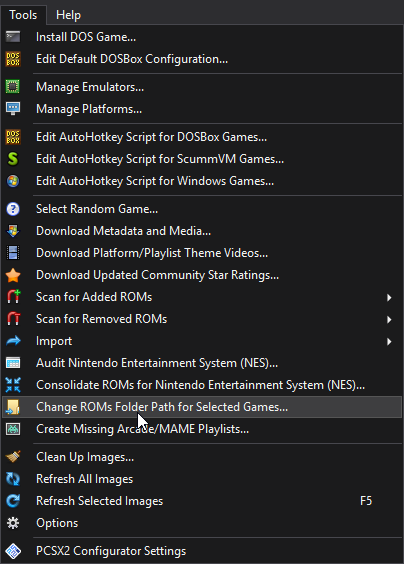Click the orange star icon for Community Star Ratings
The image size is (404, 564).
(x=13, y=275)
